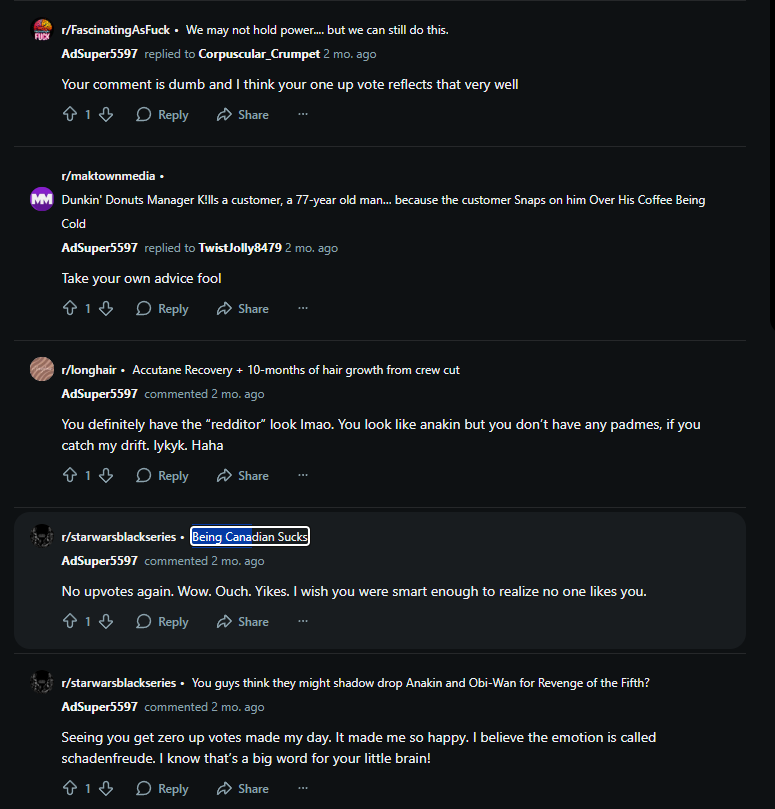Screen dimensions: 775x809
Task: Open the 'Being Canadian Sucks' post title
Action: coord(250,537)
